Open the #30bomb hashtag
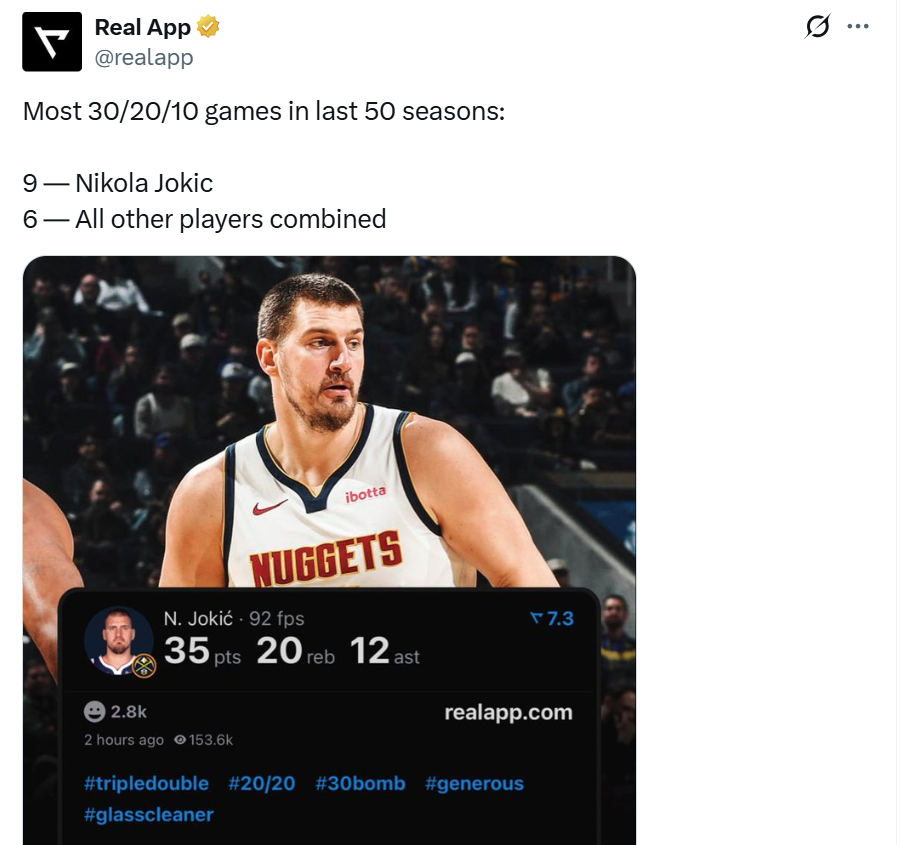The height and width of the screenshot is (845, 902). (x=360, y=783)
